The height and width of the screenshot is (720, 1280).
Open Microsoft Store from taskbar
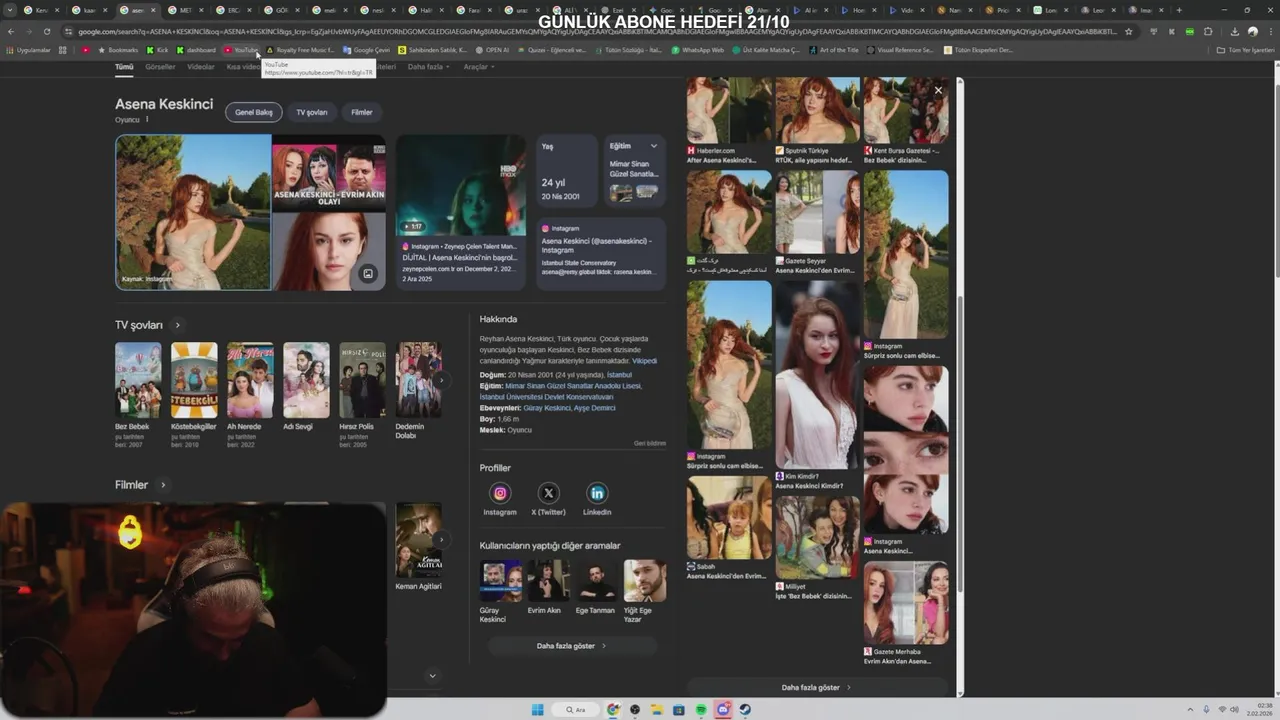click(679, 710)
